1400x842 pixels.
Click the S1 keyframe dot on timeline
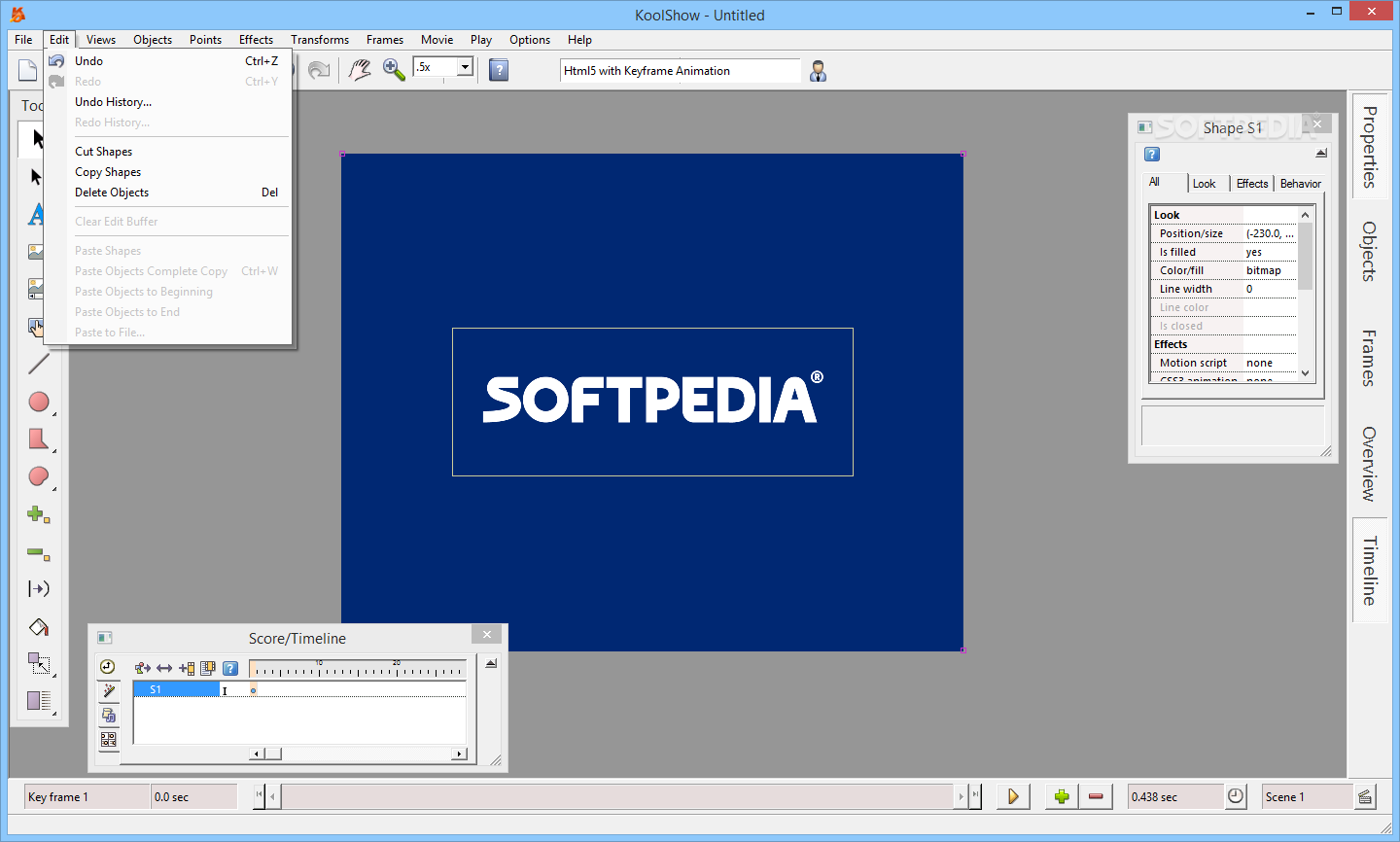click(254, 690)
